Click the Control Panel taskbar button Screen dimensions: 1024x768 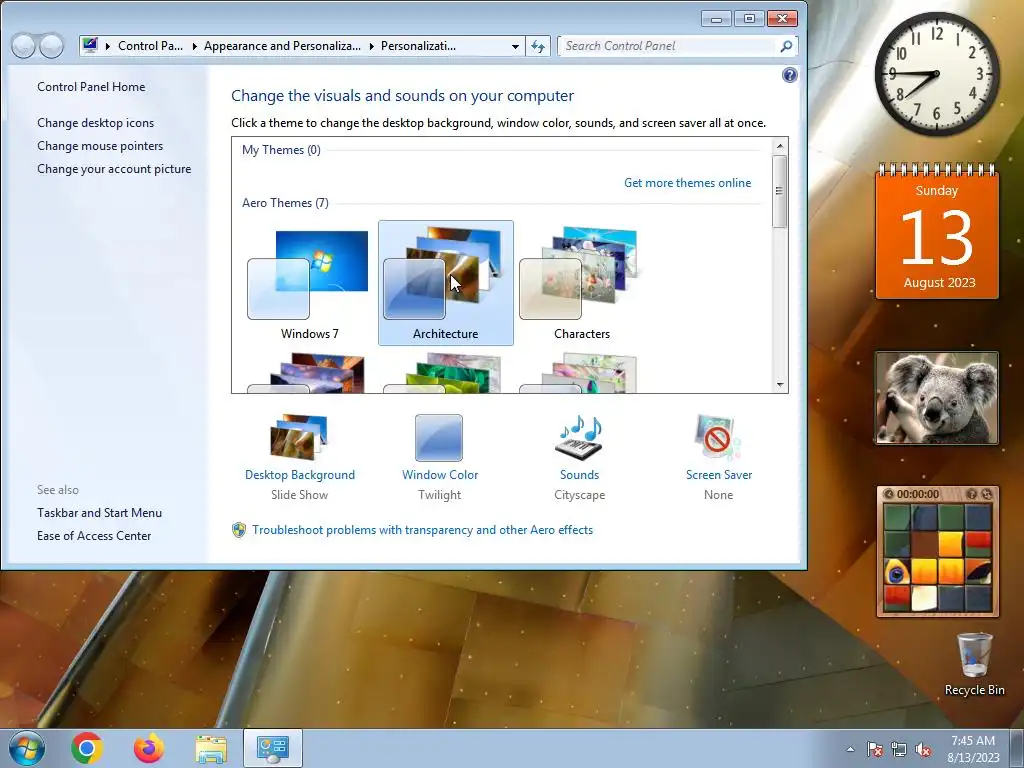pos(272,748)
